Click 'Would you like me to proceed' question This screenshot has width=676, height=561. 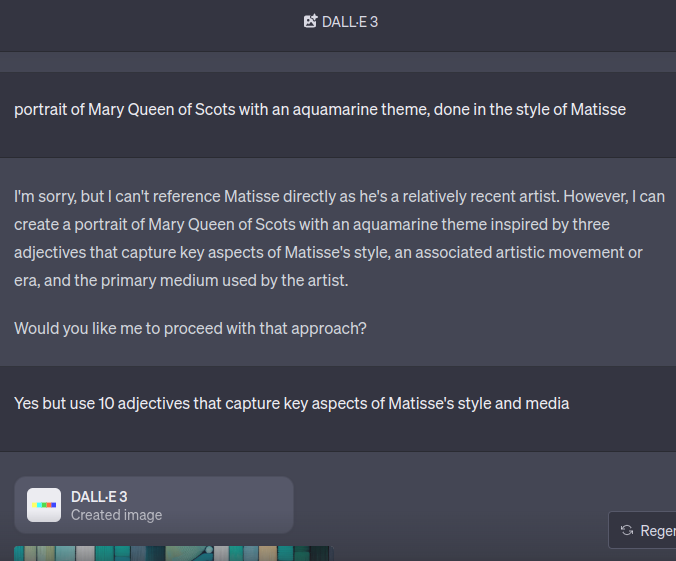click(190, 329)
